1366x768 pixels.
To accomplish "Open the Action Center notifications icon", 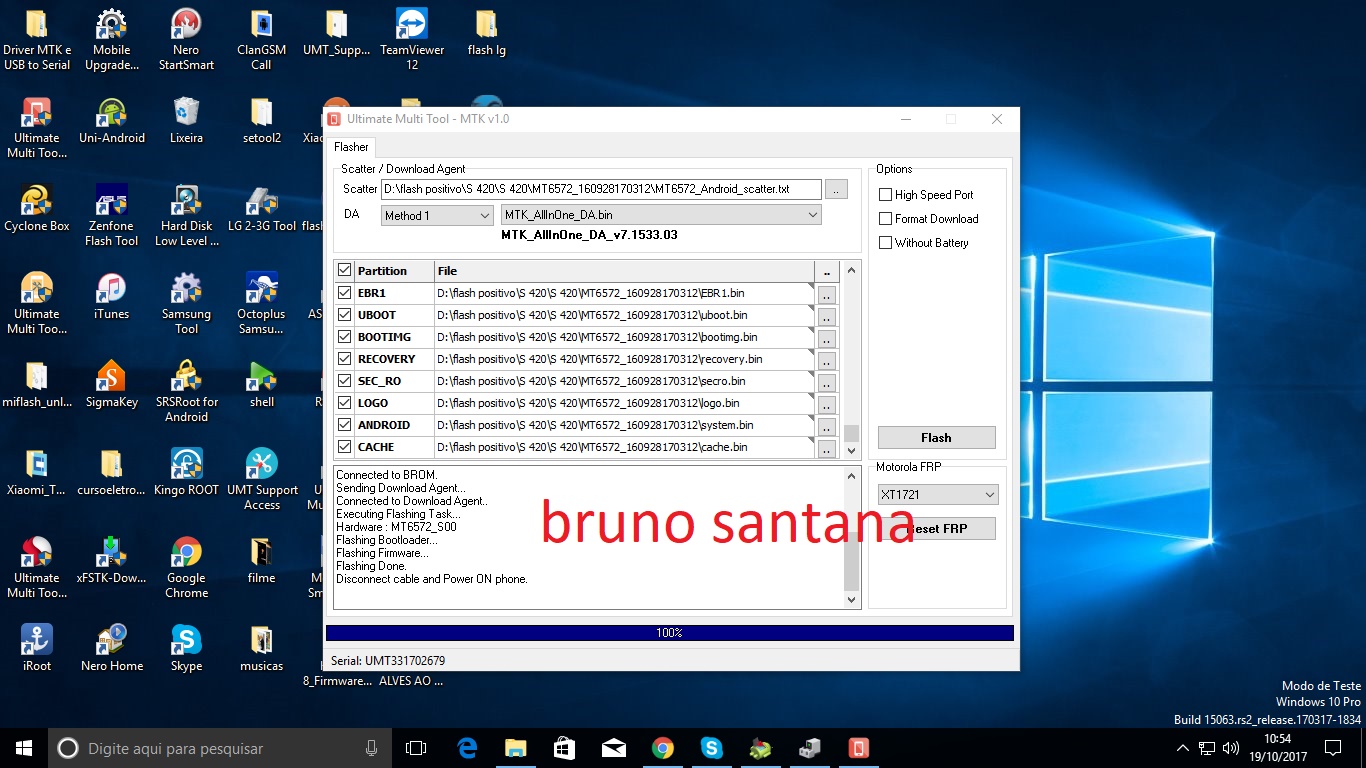I will click(1332, 748).
